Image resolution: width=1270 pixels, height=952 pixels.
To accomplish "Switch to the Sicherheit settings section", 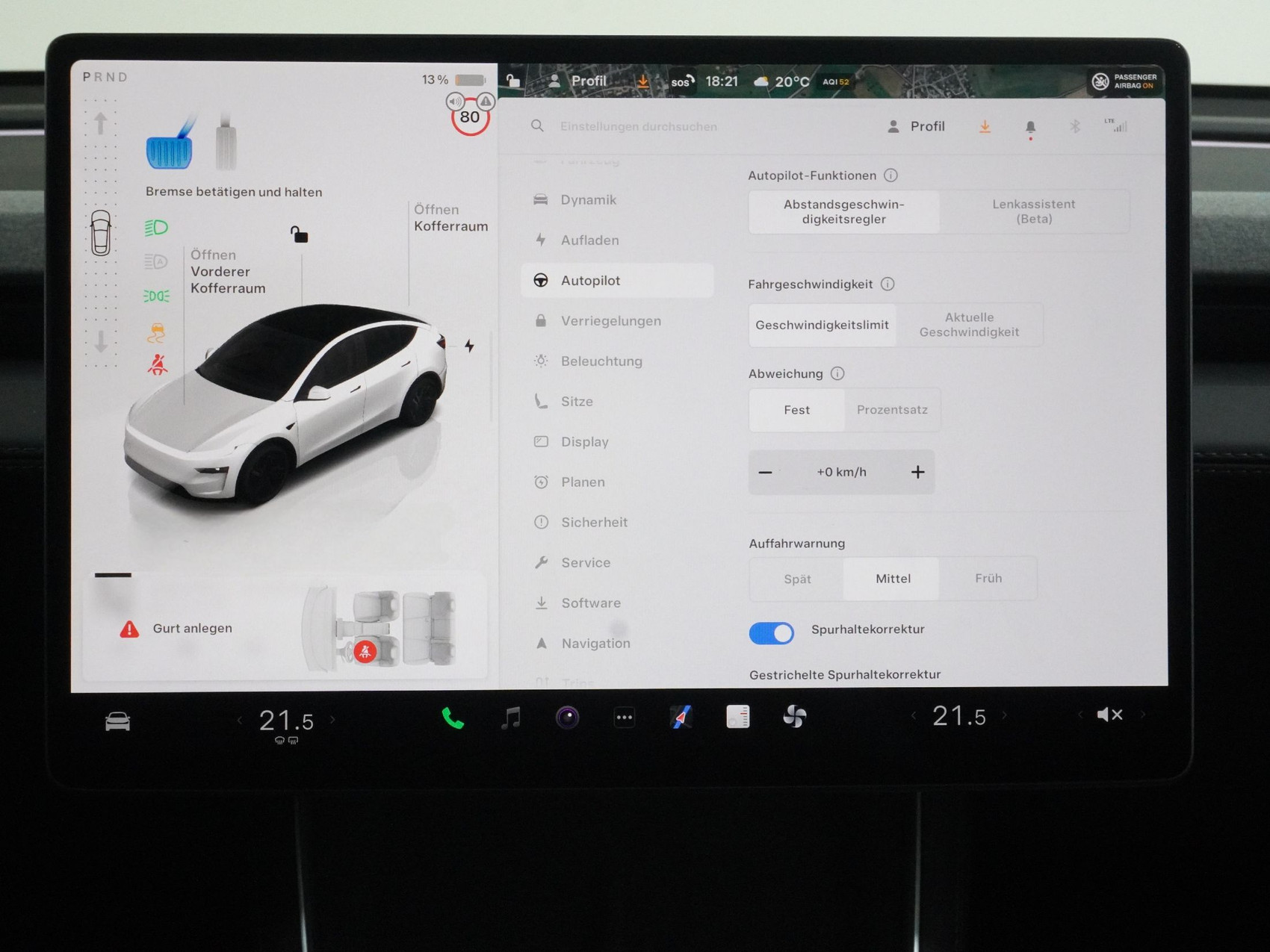I will 595,522.
